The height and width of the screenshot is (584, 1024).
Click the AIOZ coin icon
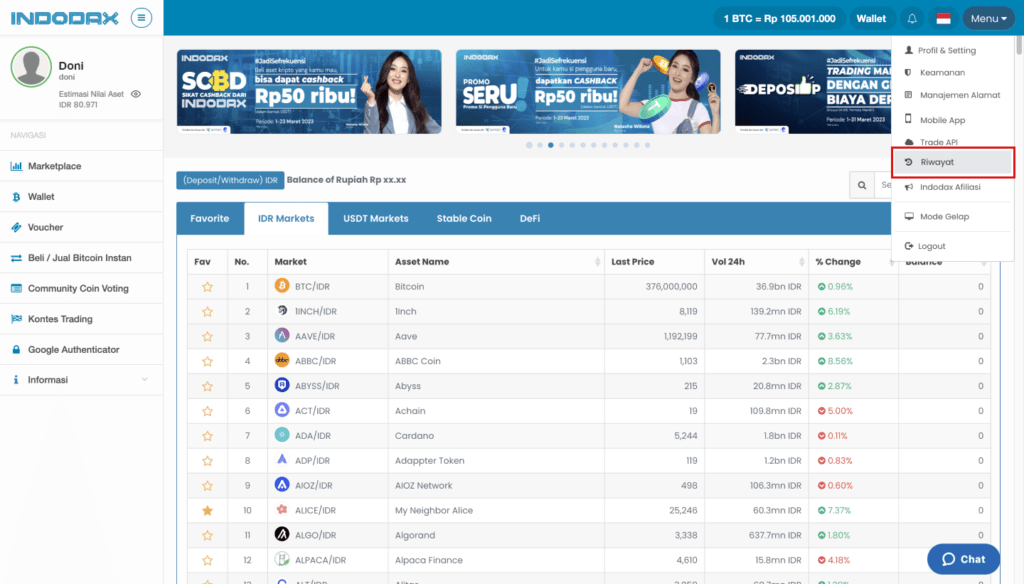[x=281, y=485]
